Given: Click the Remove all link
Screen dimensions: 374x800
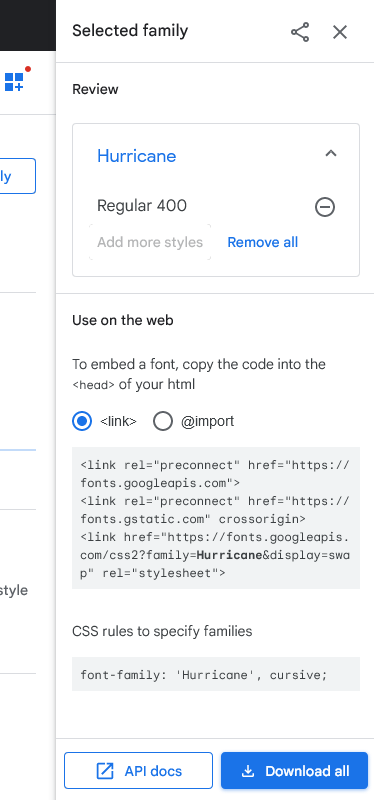Looking at the screenshot, I should (263, 242).
